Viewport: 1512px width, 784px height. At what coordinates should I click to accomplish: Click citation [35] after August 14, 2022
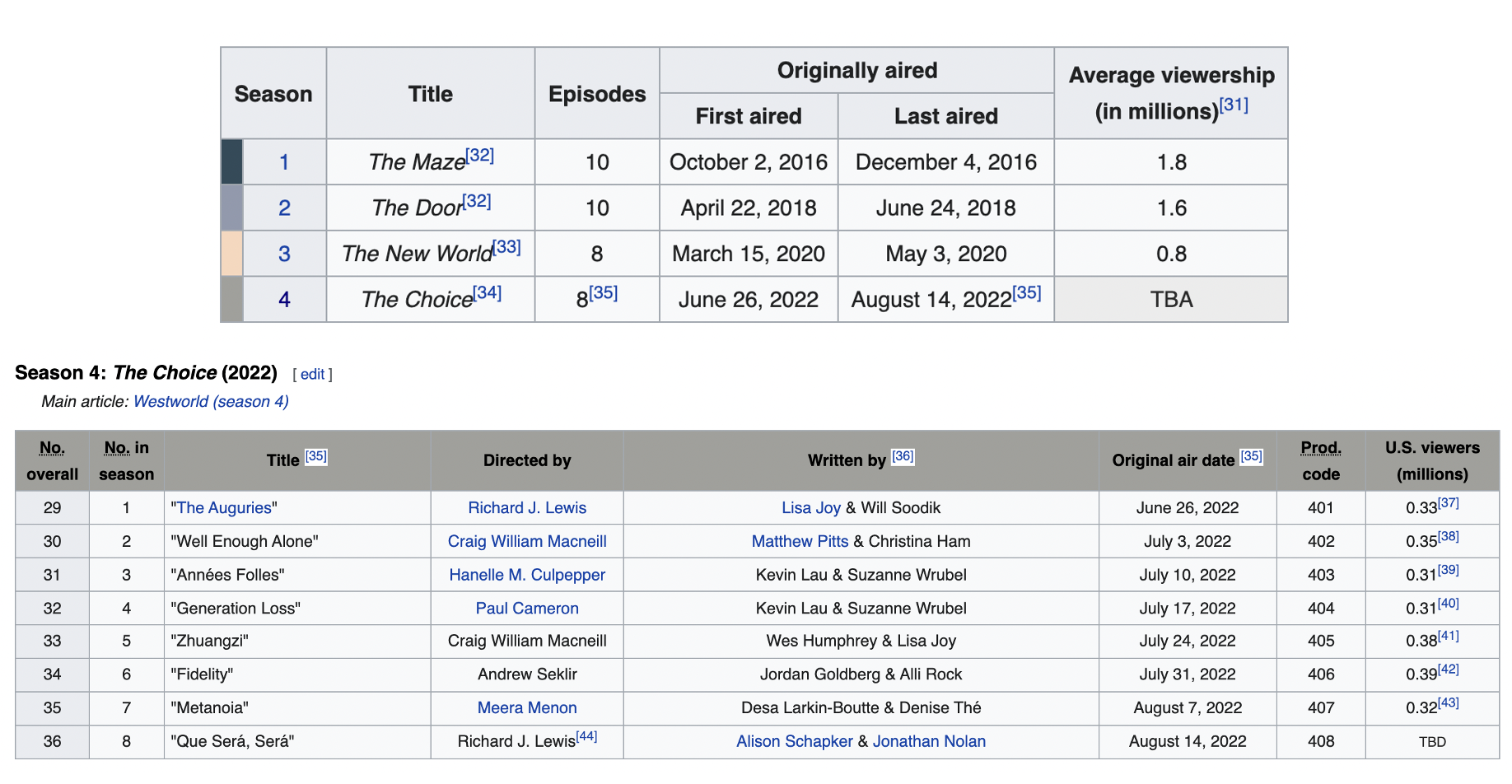tap(1027, 292)
